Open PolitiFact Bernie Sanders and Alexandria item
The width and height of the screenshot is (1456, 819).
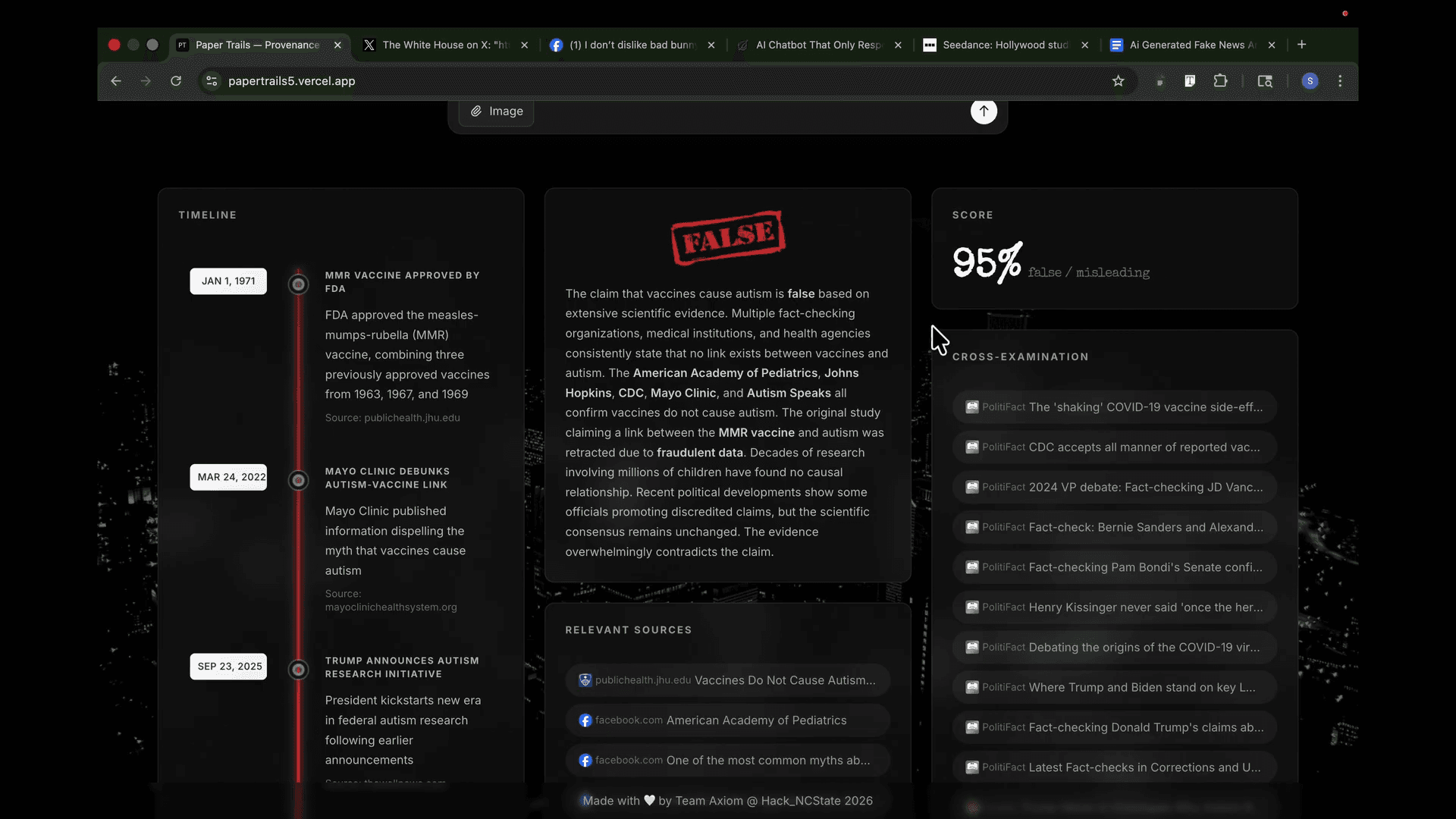(1115, 527)
